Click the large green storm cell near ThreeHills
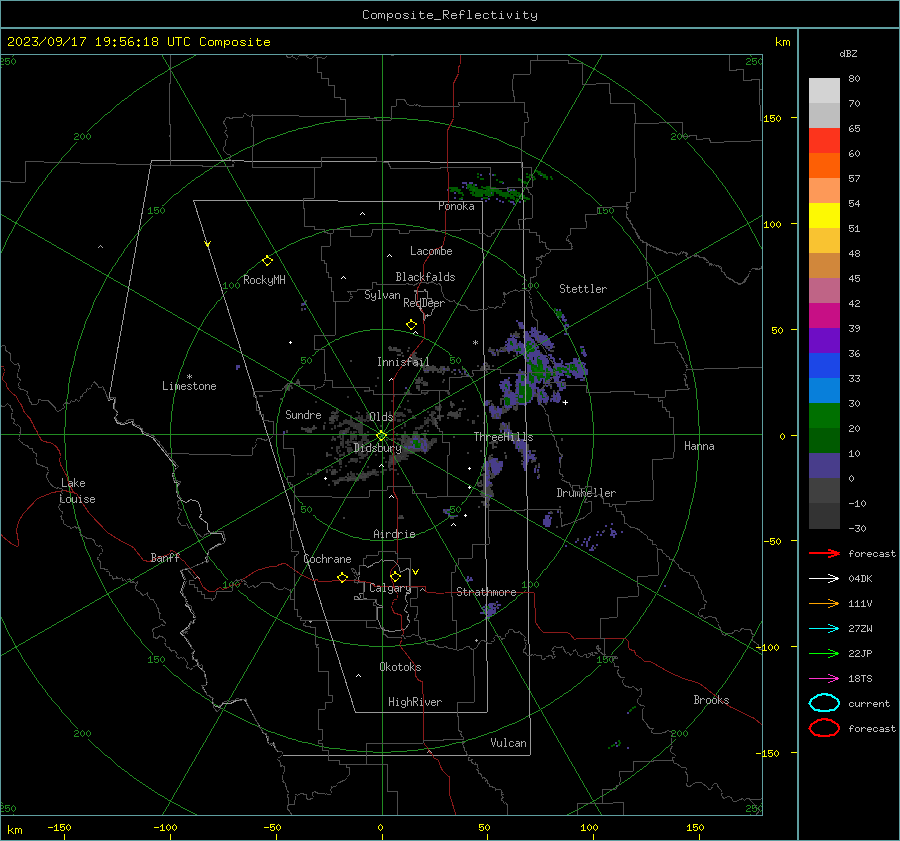Screen dimensions: 900x841 pyautogui.click(x=525, y=393)
